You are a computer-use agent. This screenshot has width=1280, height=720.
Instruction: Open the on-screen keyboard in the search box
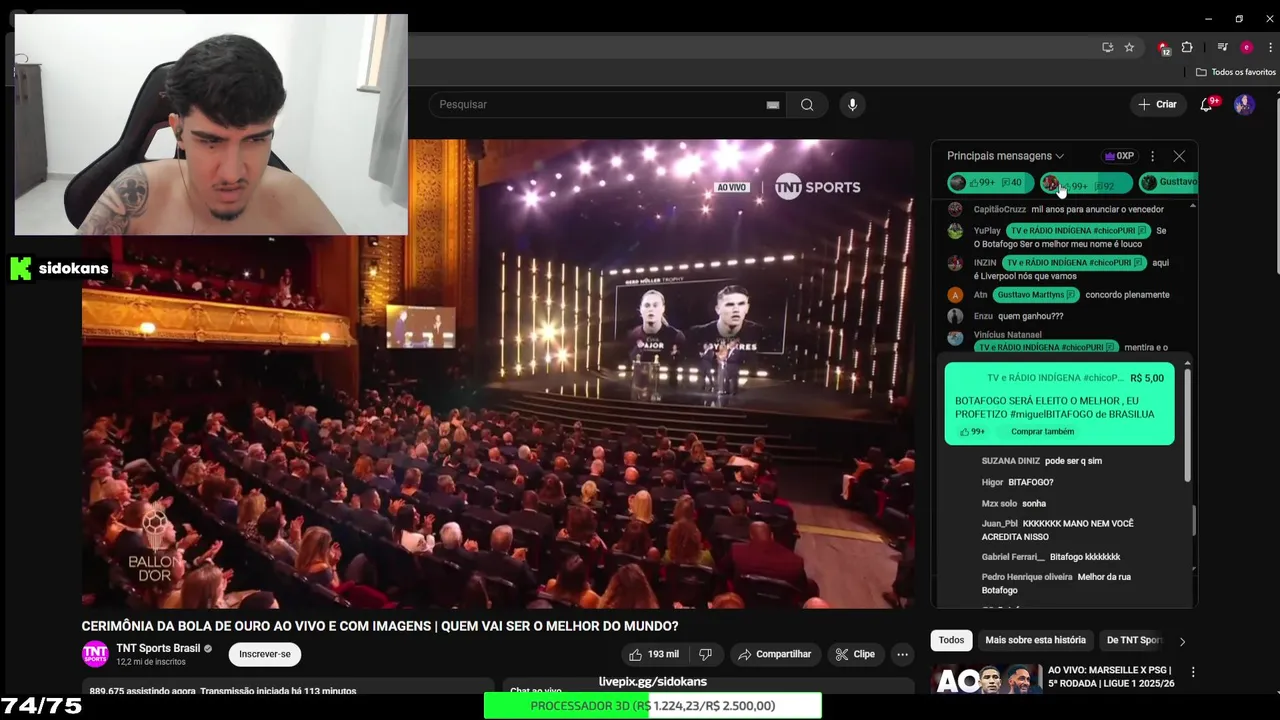tap(773, 105)
